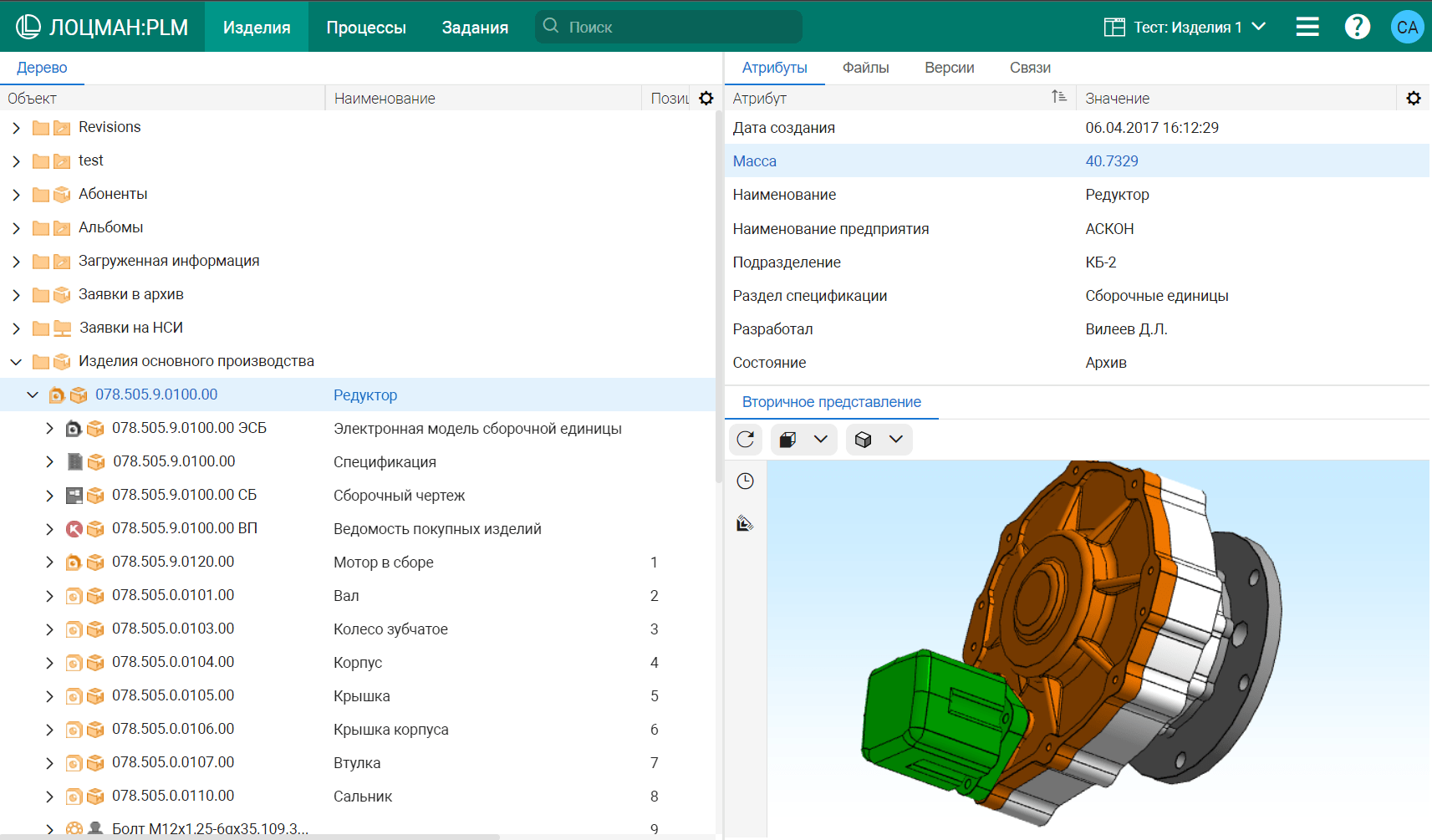Open the Связи tab
Screen dimensions: 1432x840
coord(1030,68)
